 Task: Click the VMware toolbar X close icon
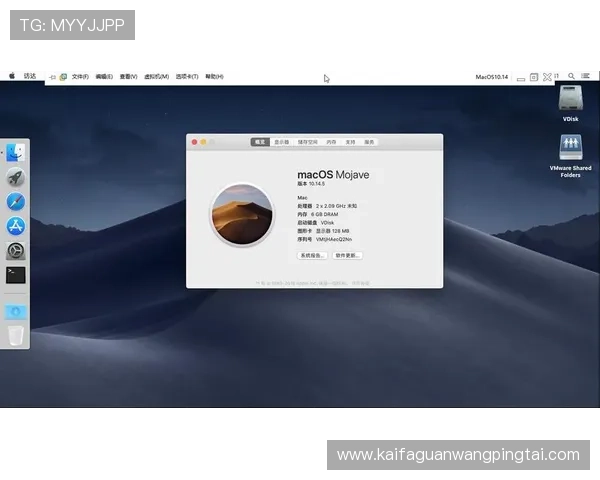coord(548,77)
